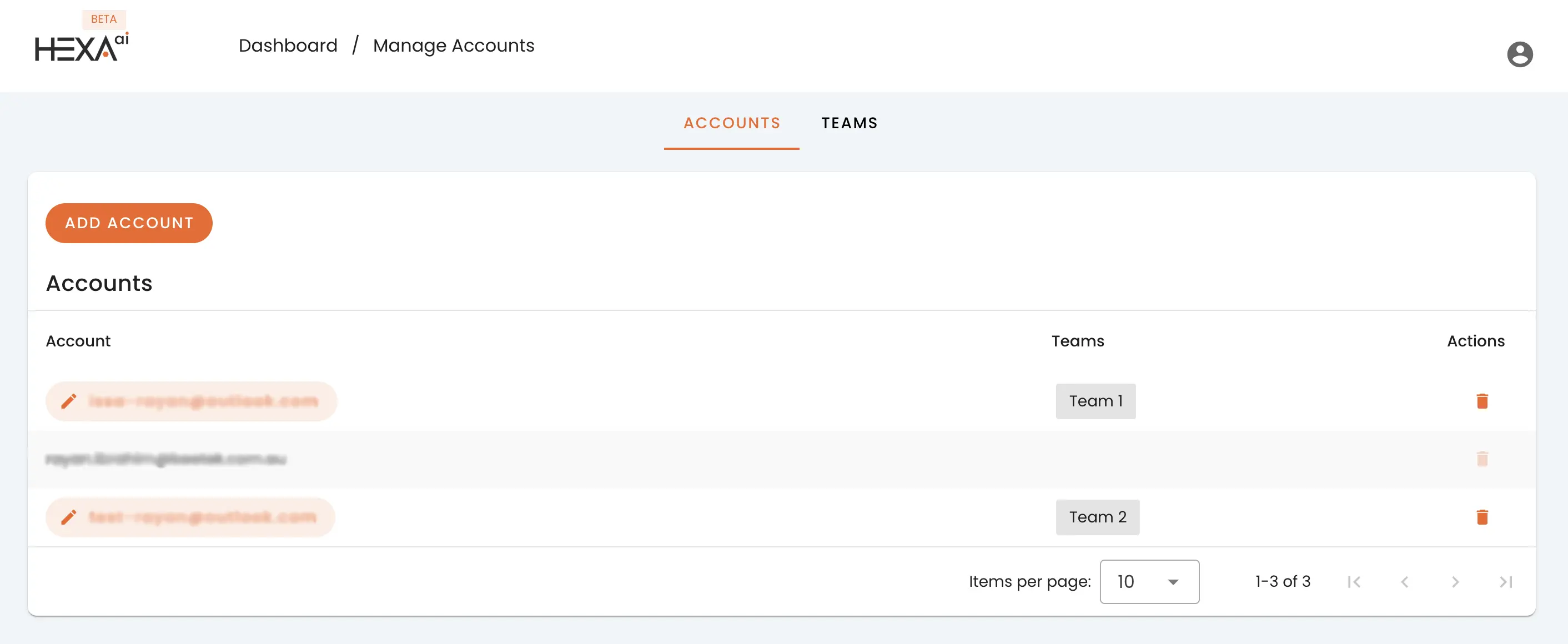
Task: Select the Team 1 chip
Action: point(1095,400)
